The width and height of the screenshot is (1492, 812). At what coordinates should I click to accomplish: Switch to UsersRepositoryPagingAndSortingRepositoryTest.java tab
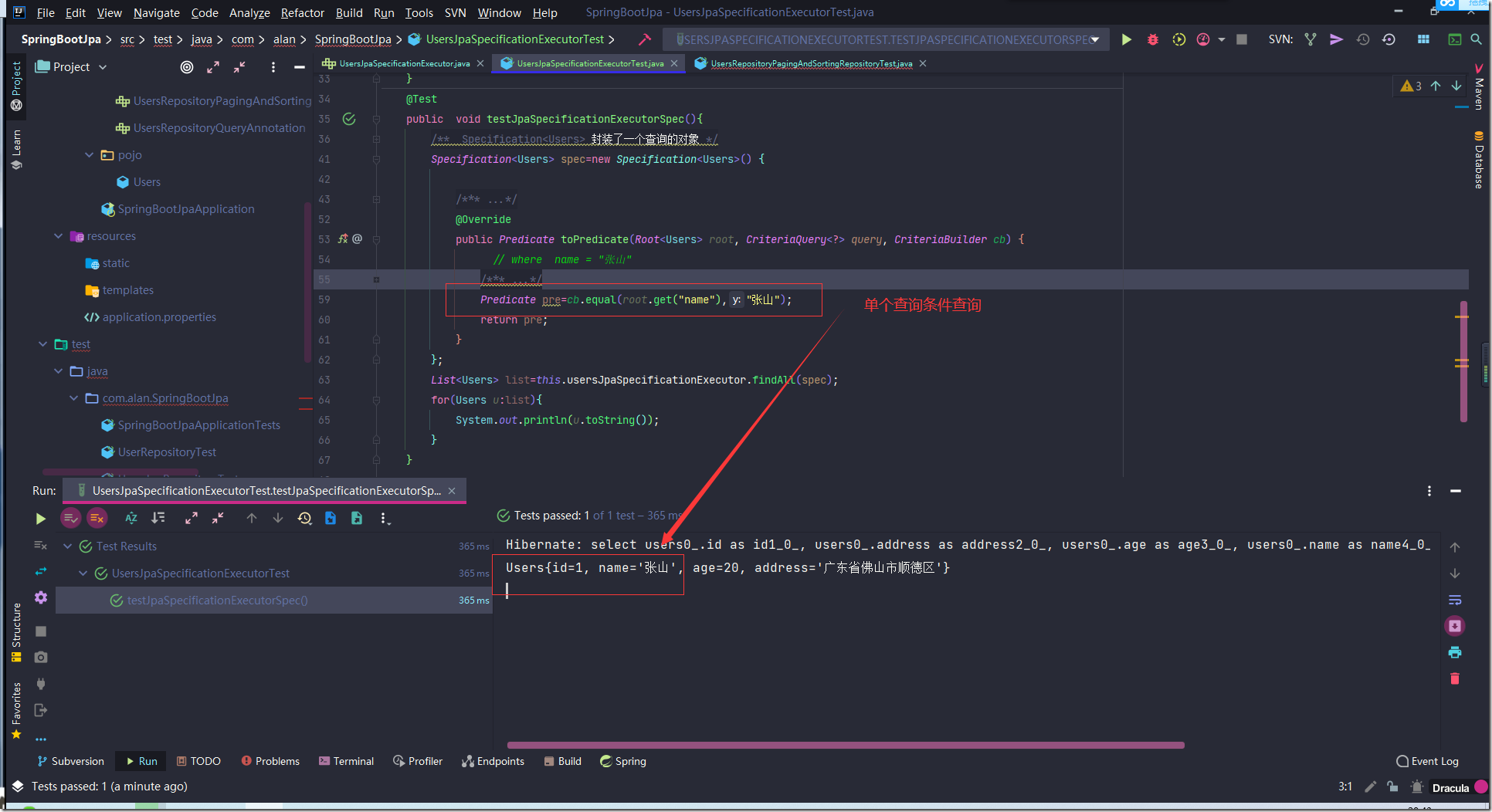pos(811,63)
